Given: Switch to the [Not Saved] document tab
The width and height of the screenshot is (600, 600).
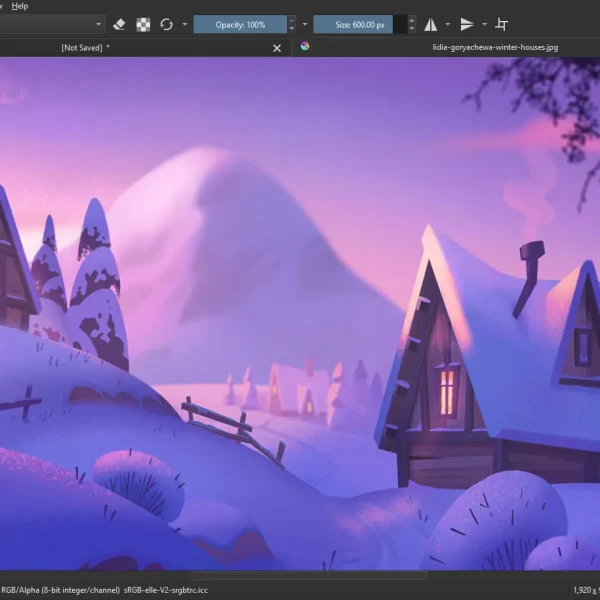Looking at the screenshot, I should click(x=85, y=47).
